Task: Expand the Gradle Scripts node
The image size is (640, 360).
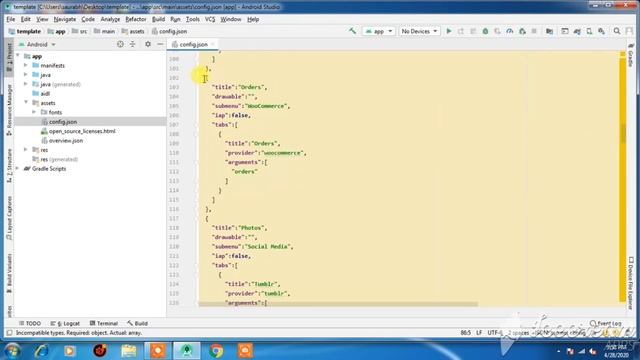Action: [x=18, y=169]
